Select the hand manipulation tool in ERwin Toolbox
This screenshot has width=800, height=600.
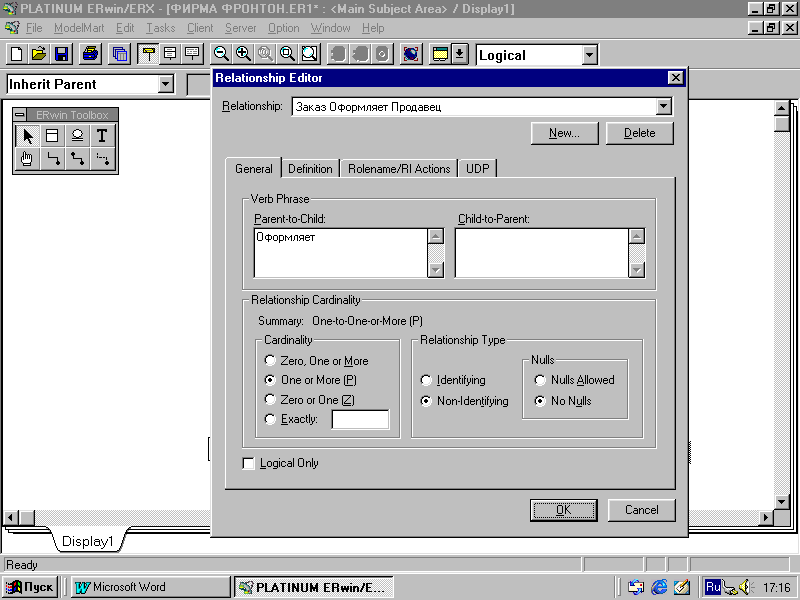27,159
